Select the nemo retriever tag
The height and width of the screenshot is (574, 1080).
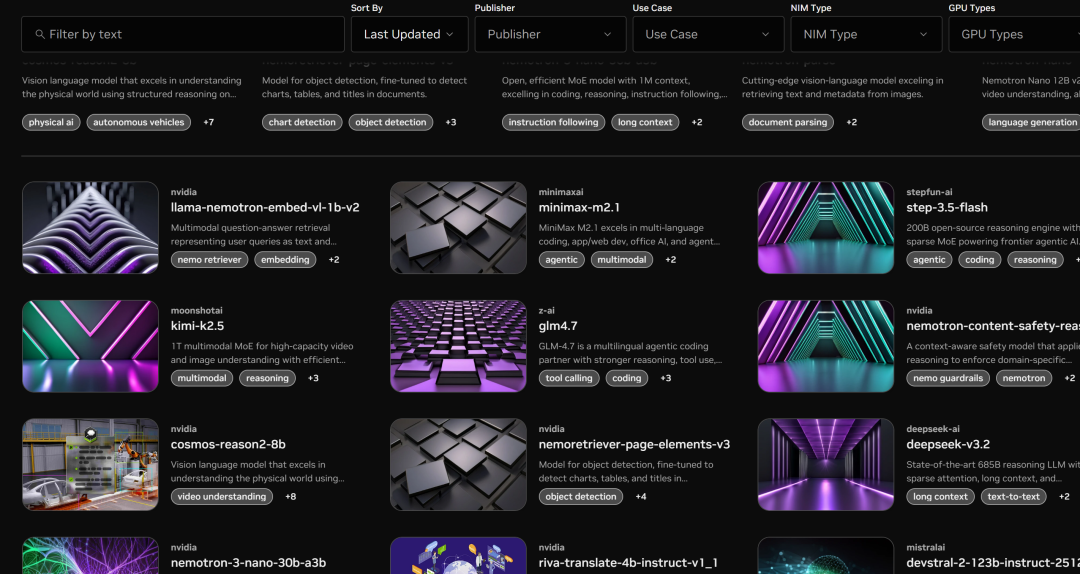click(209, 260)
